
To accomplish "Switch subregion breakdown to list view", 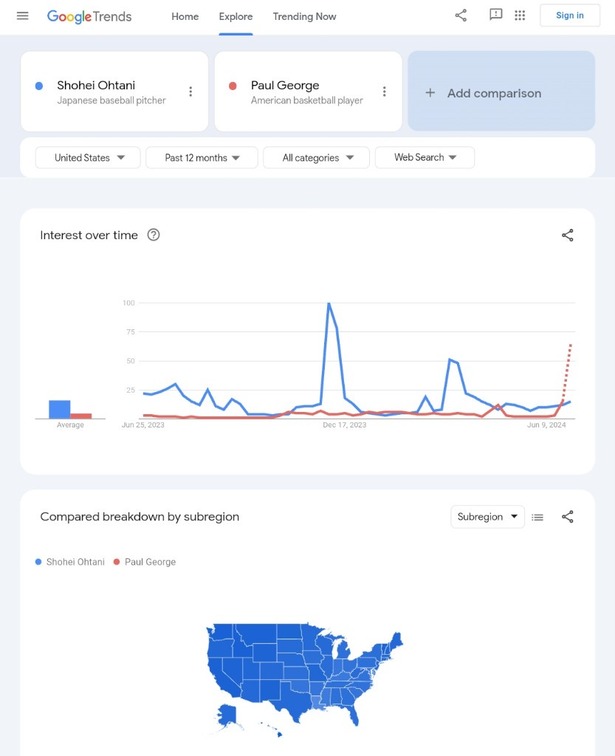I will tap(537, 517).
